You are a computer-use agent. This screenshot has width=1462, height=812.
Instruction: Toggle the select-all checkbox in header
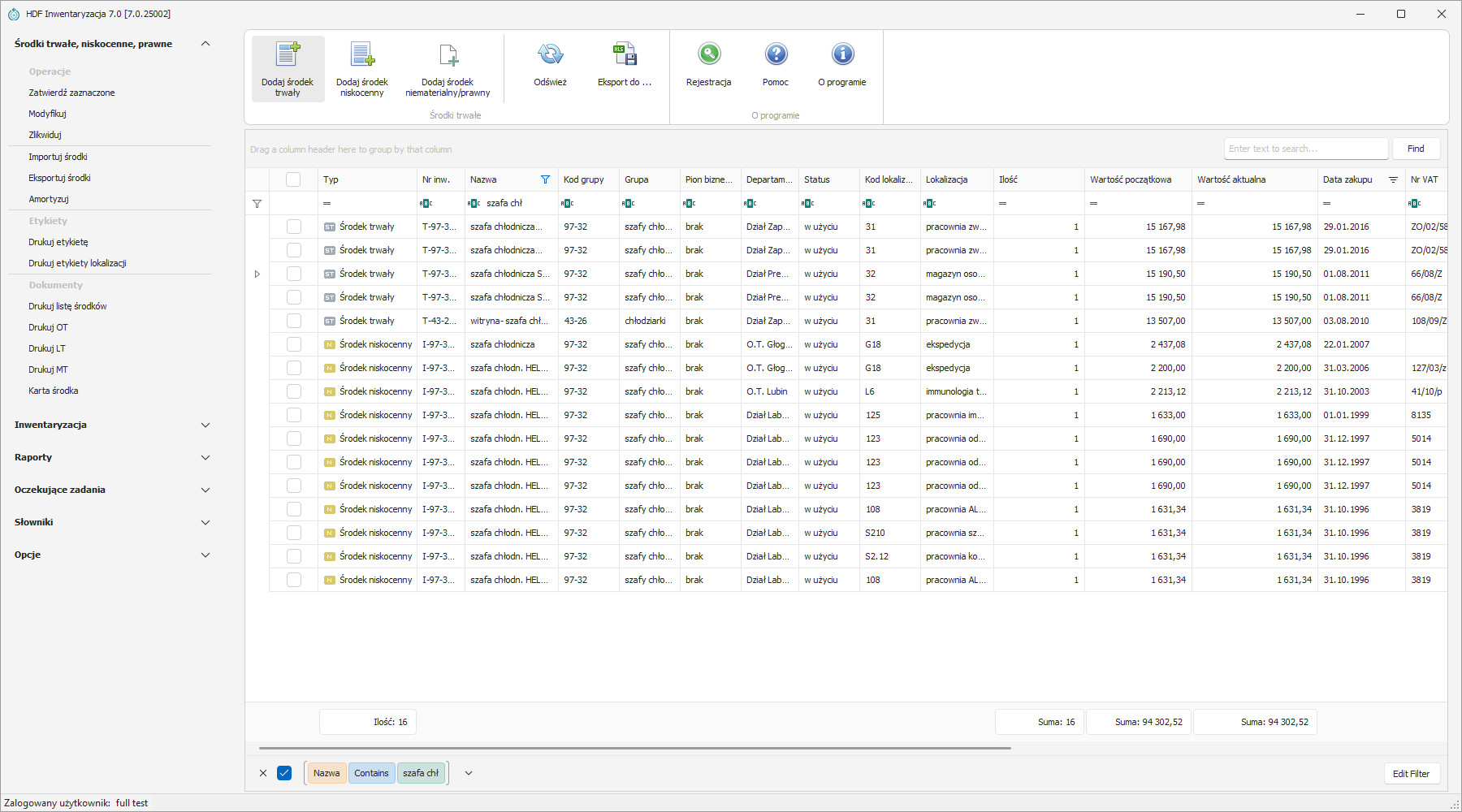pos(293,179)
